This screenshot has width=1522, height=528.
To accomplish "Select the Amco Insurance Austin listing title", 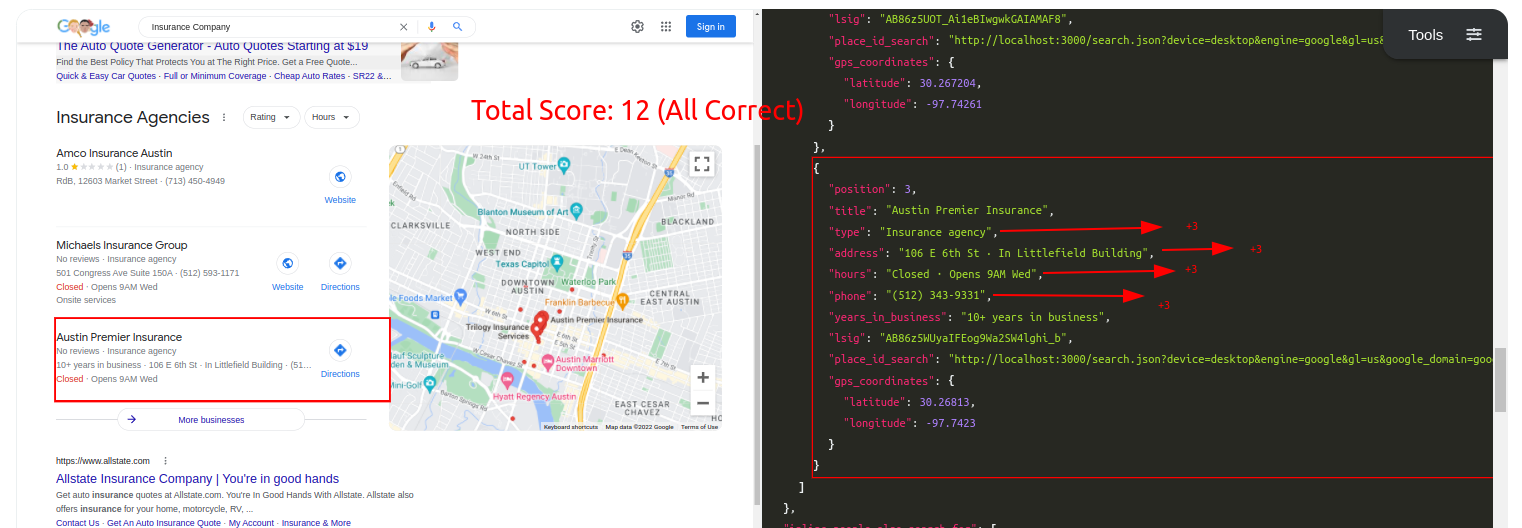I will 114,153.
